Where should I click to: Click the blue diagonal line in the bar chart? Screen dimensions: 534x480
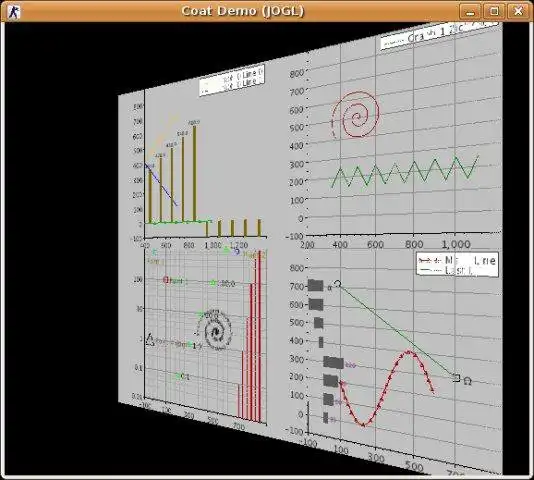161,185
